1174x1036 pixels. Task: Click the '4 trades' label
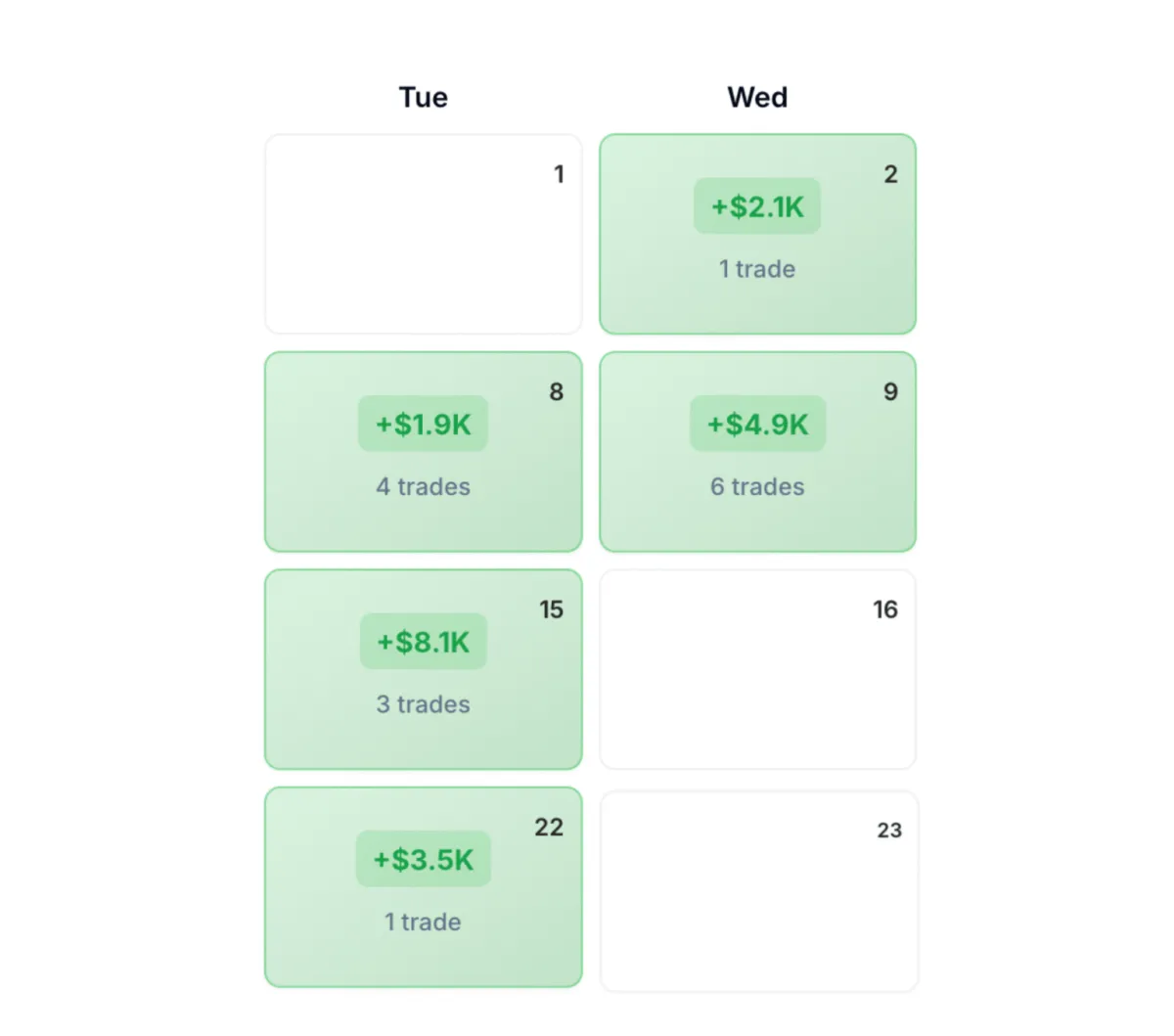pyautogui.click(x=424, y=486)
